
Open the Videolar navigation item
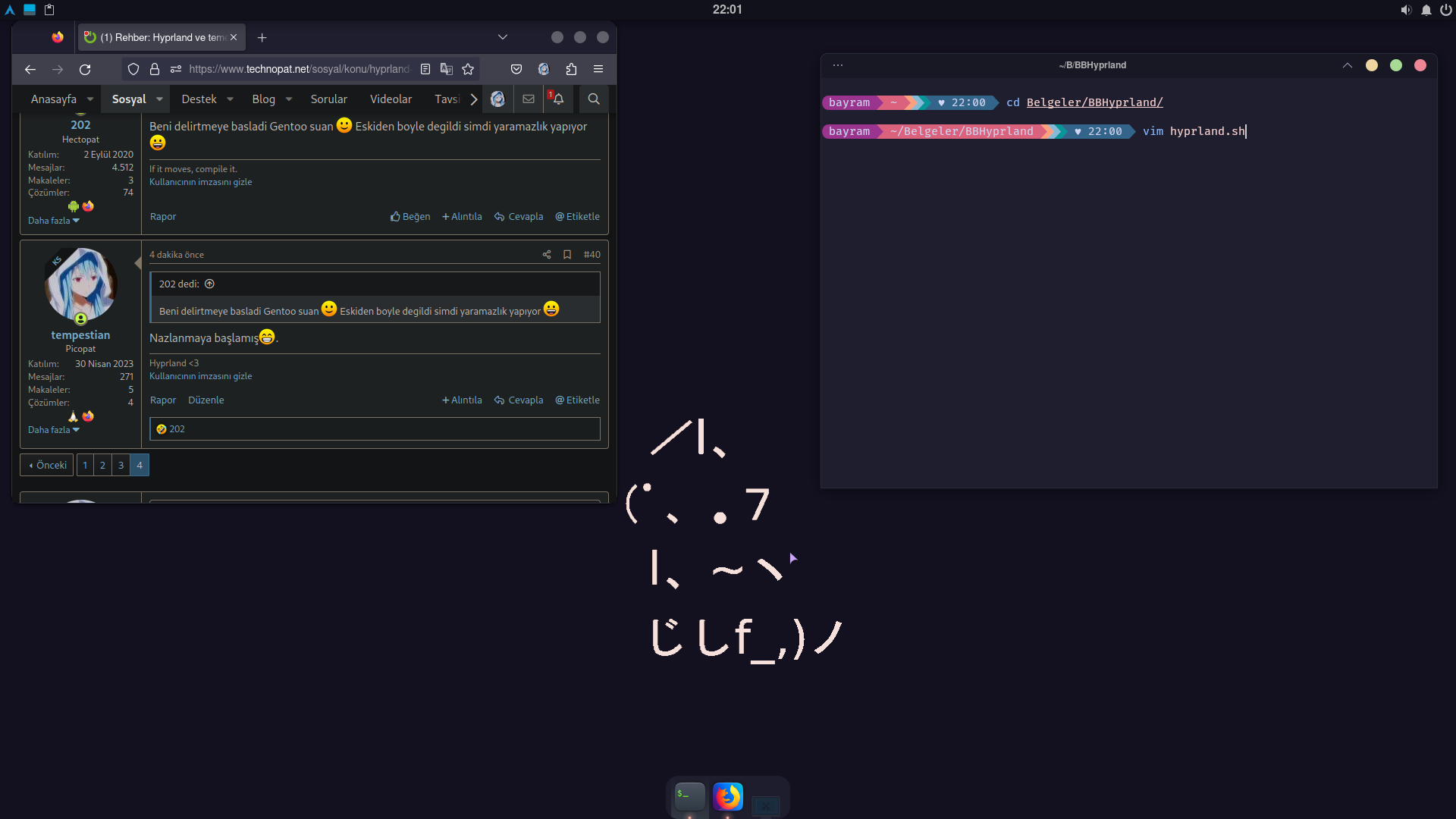(391, 99)
